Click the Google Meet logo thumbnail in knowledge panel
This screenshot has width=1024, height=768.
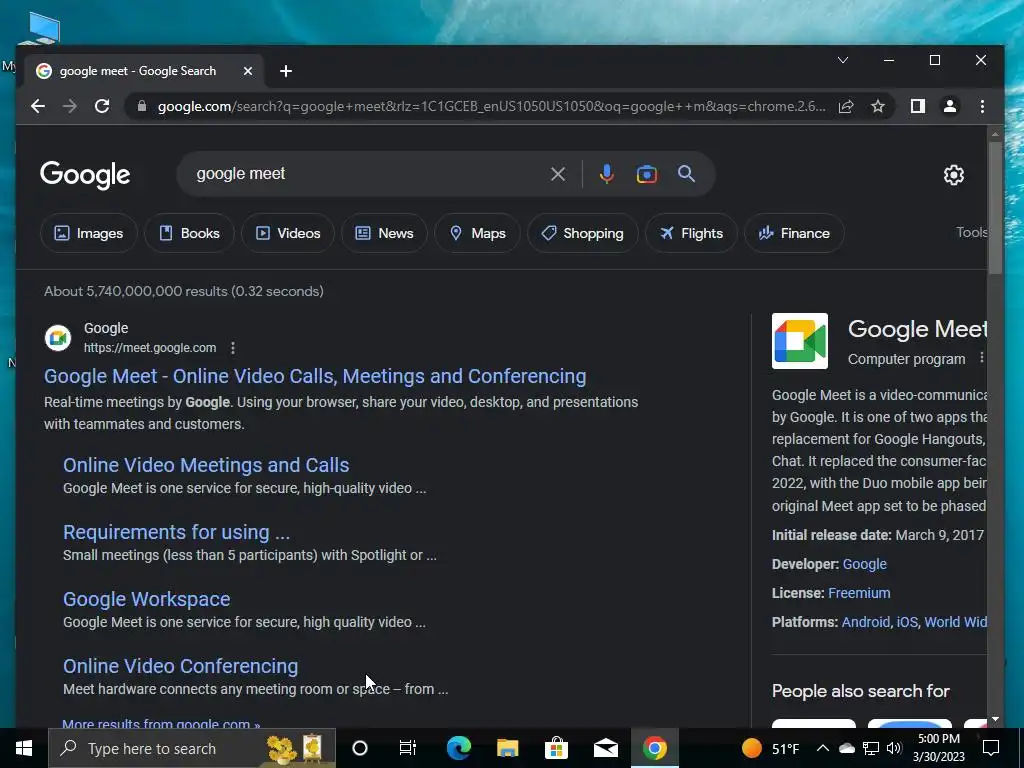800,341
